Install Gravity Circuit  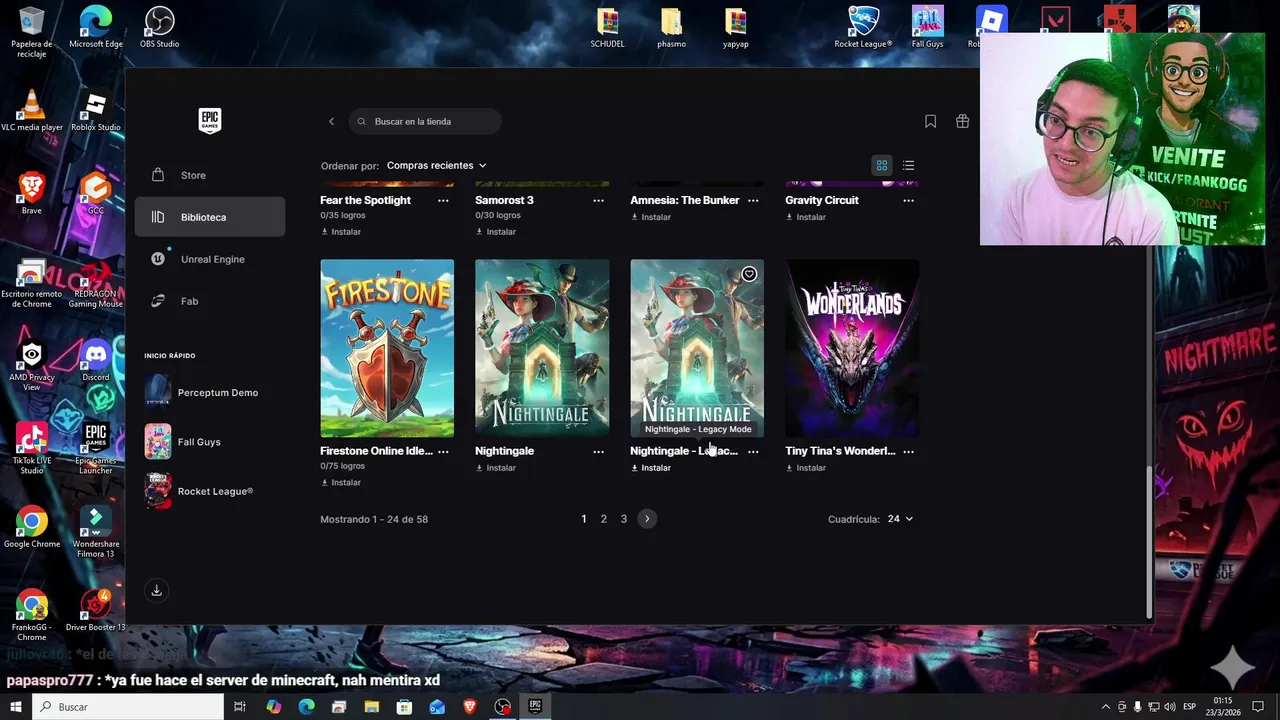coord(806,217)
